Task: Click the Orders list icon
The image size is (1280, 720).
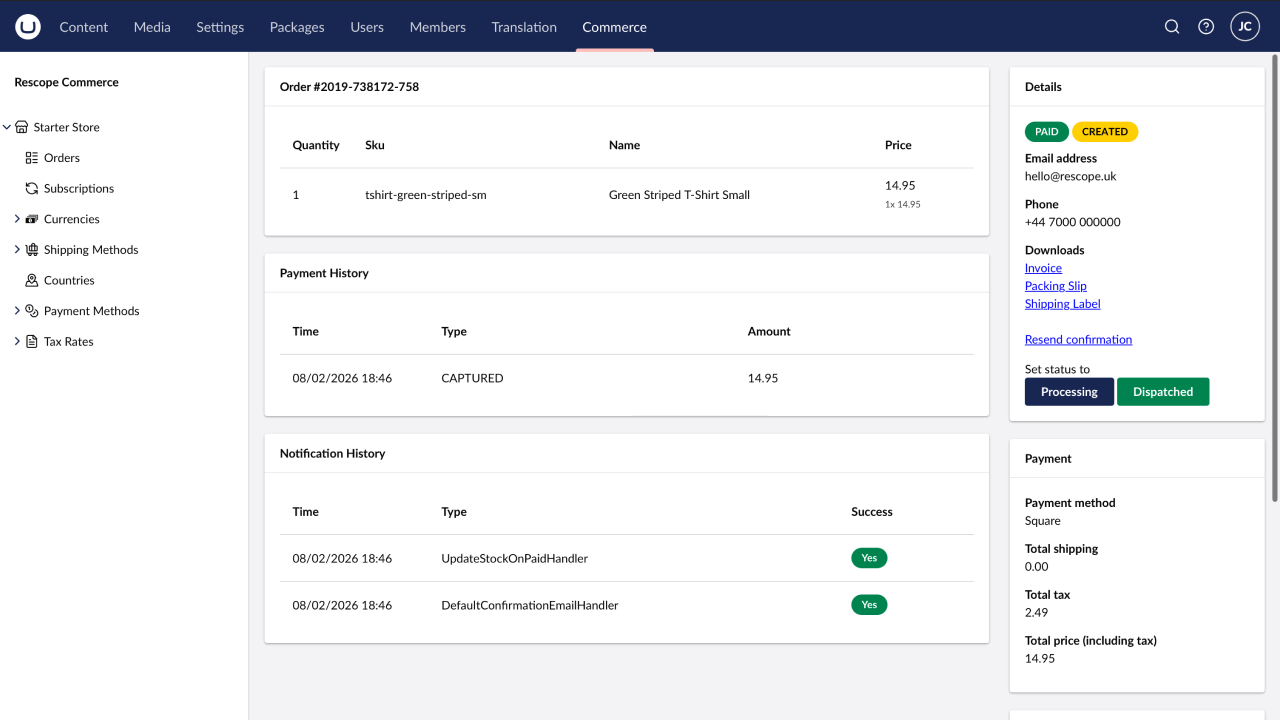Action: coord(32,158)
